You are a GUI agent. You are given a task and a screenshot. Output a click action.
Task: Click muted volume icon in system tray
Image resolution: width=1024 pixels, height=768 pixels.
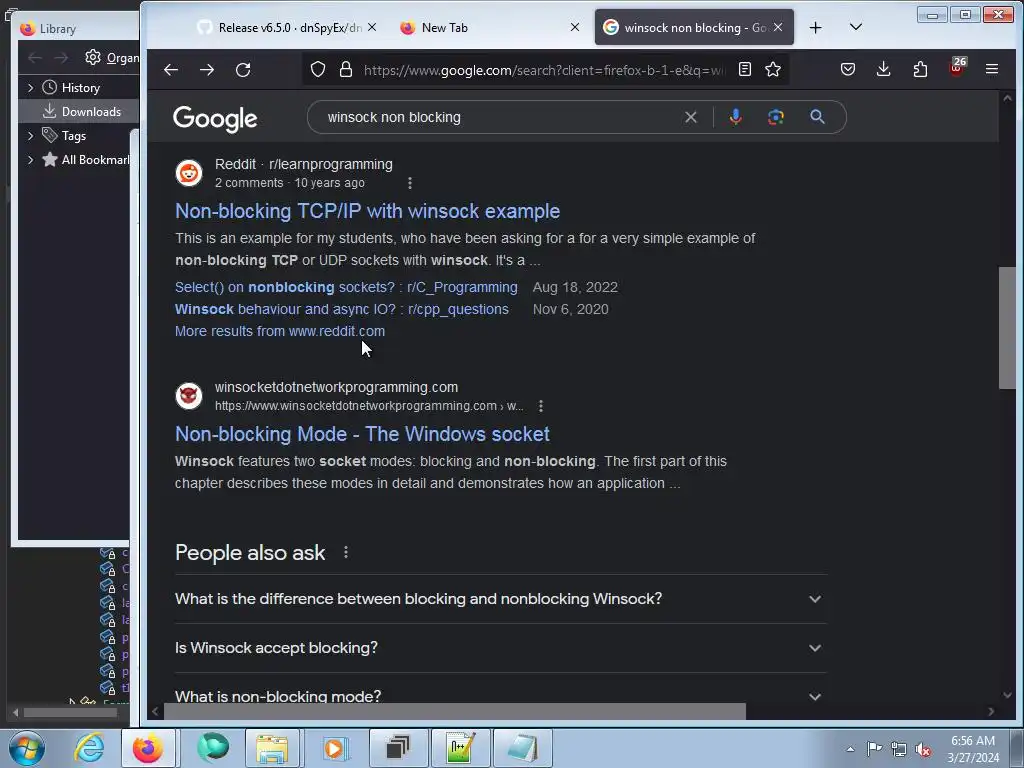coord(923,750)
